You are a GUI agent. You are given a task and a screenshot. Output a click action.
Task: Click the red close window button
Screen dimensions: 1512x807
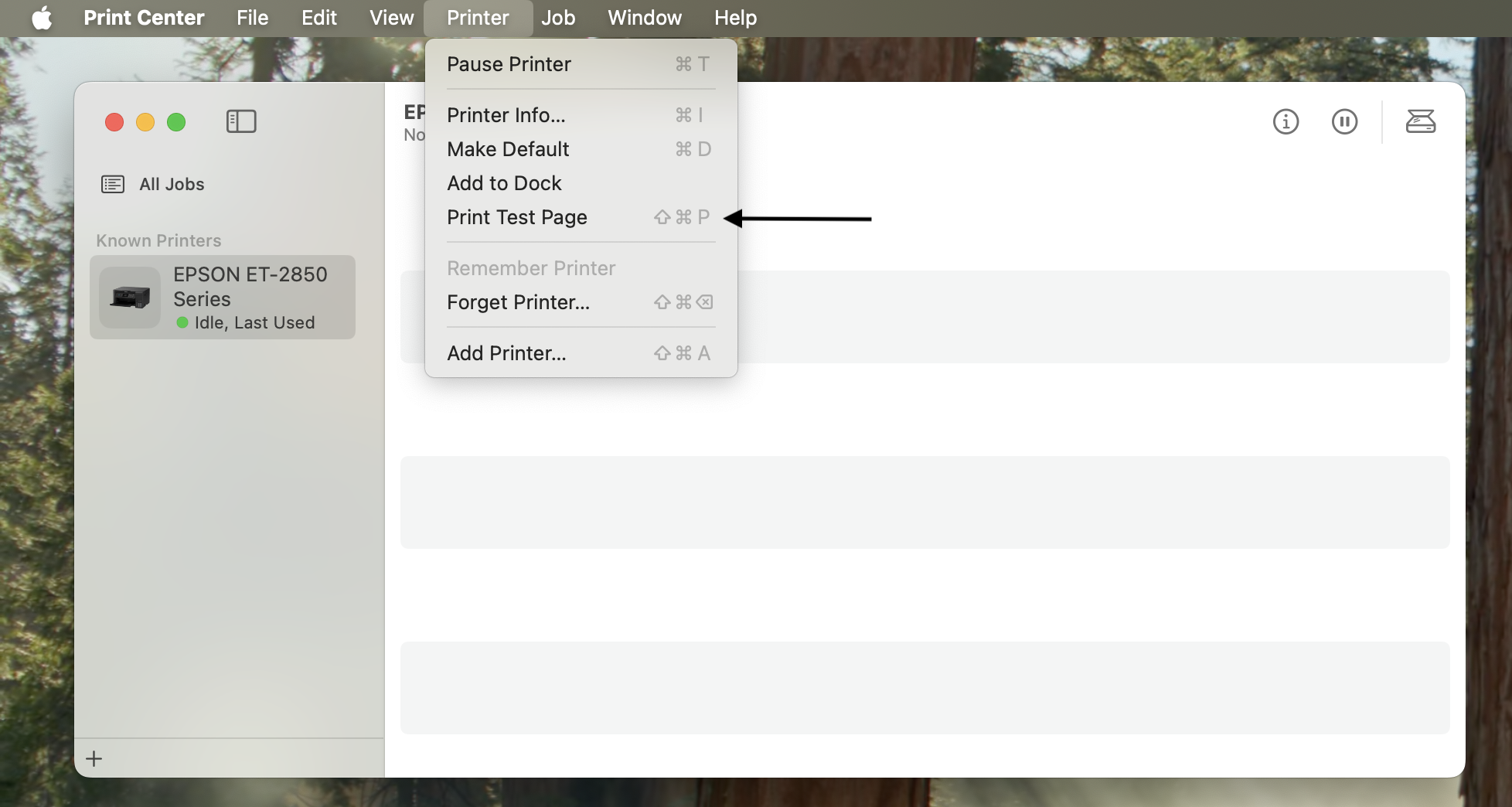pos(114,122)
